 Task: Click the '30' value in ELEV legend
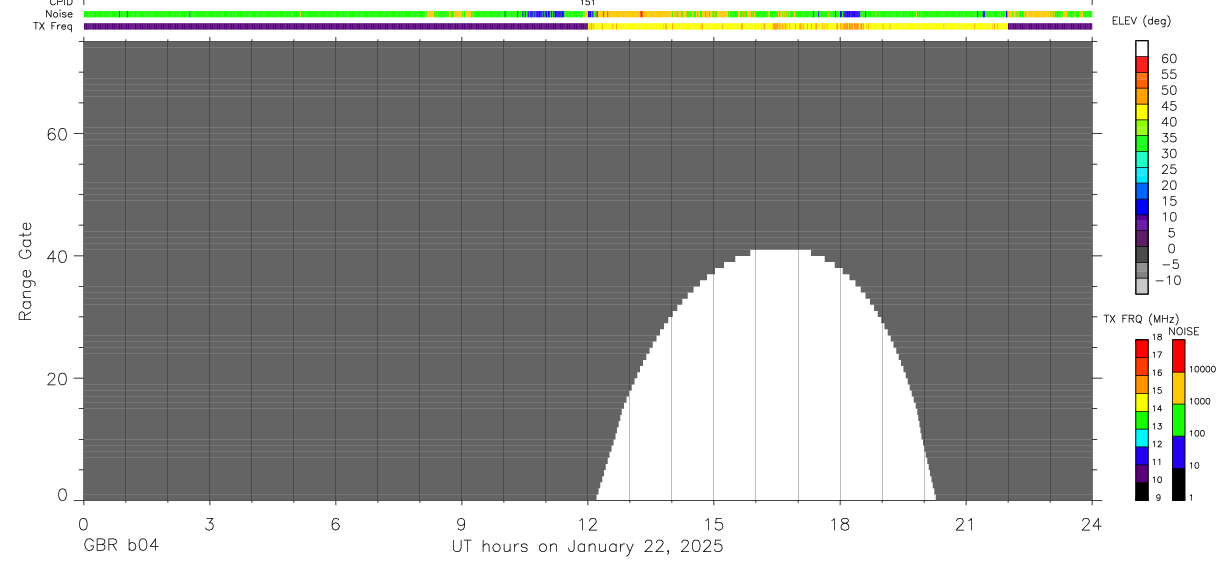tap(1168, 153)
